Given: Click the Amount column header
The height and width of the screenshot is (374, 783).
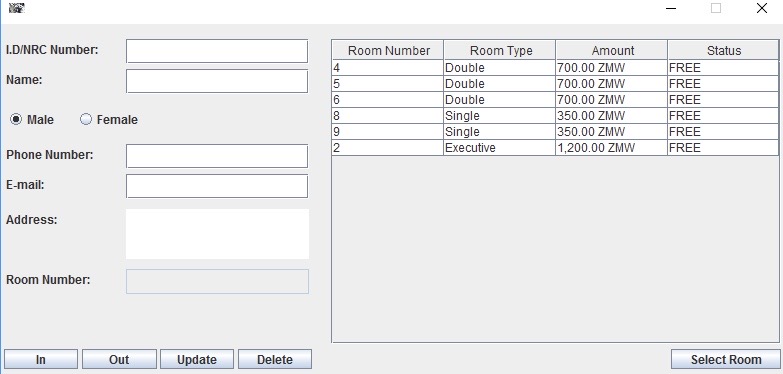Looking at the screenshot, I should pos(612,50).
